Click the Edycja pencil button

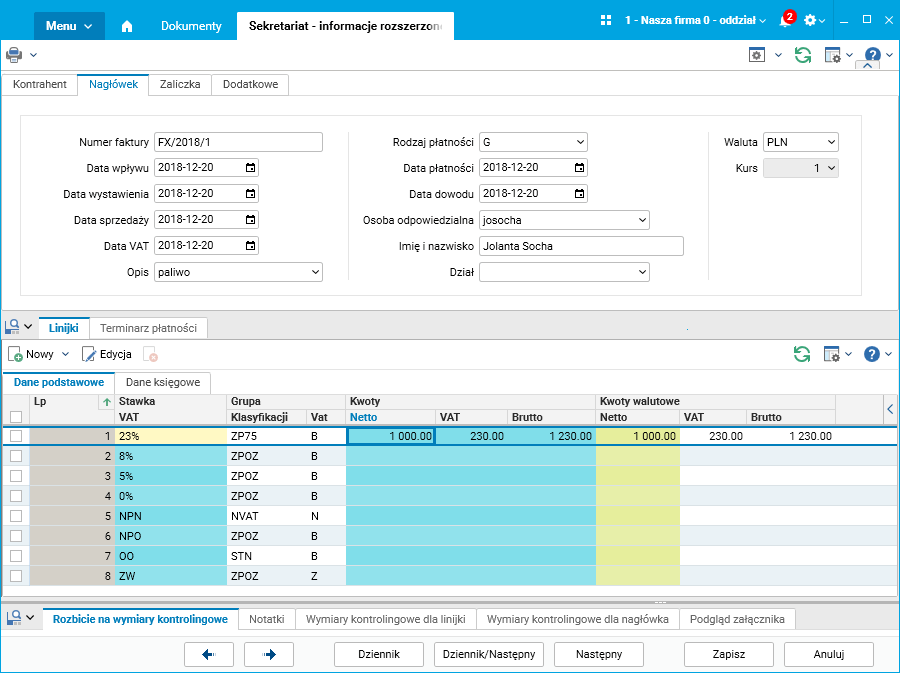(106, 354)
